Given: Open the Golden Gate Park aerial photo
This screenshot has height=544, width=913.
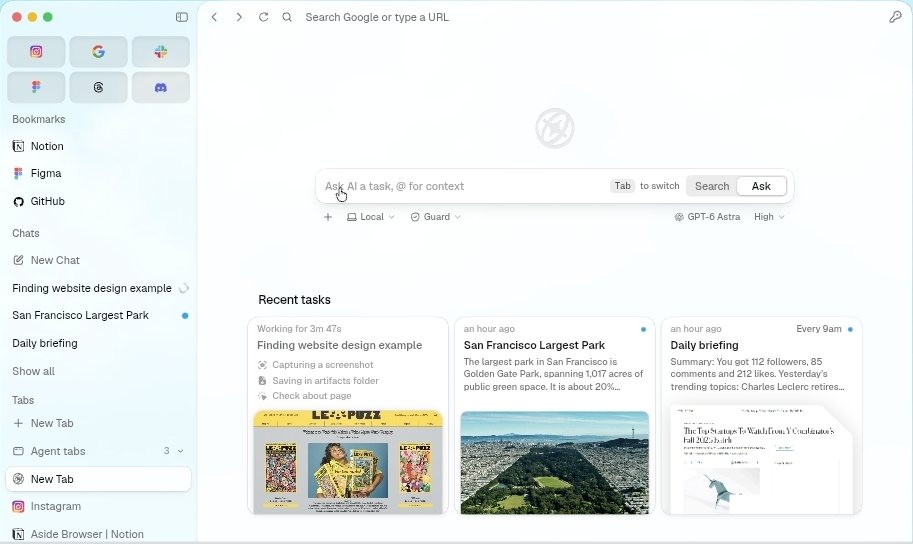Looking at the screenshot, I should (554, 462).
